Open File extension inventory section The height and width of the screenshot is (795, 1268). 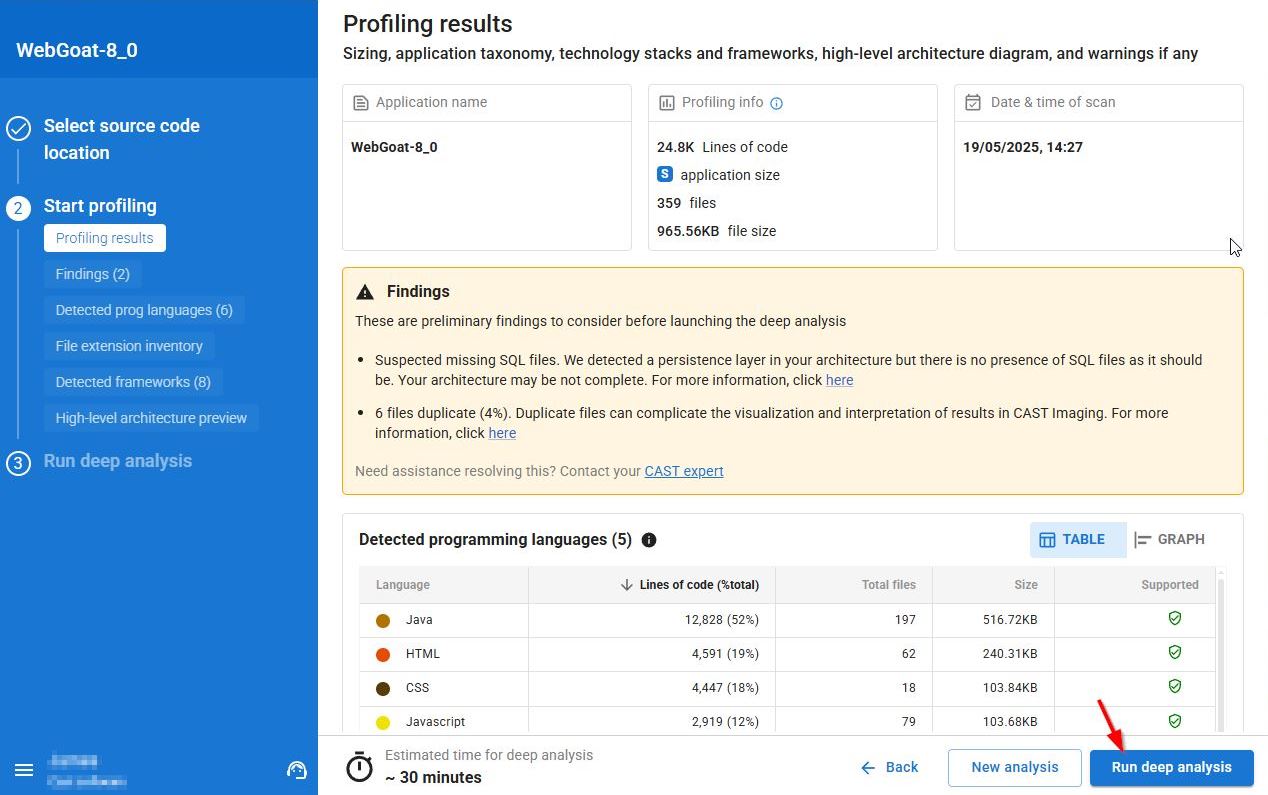[129, 346]
